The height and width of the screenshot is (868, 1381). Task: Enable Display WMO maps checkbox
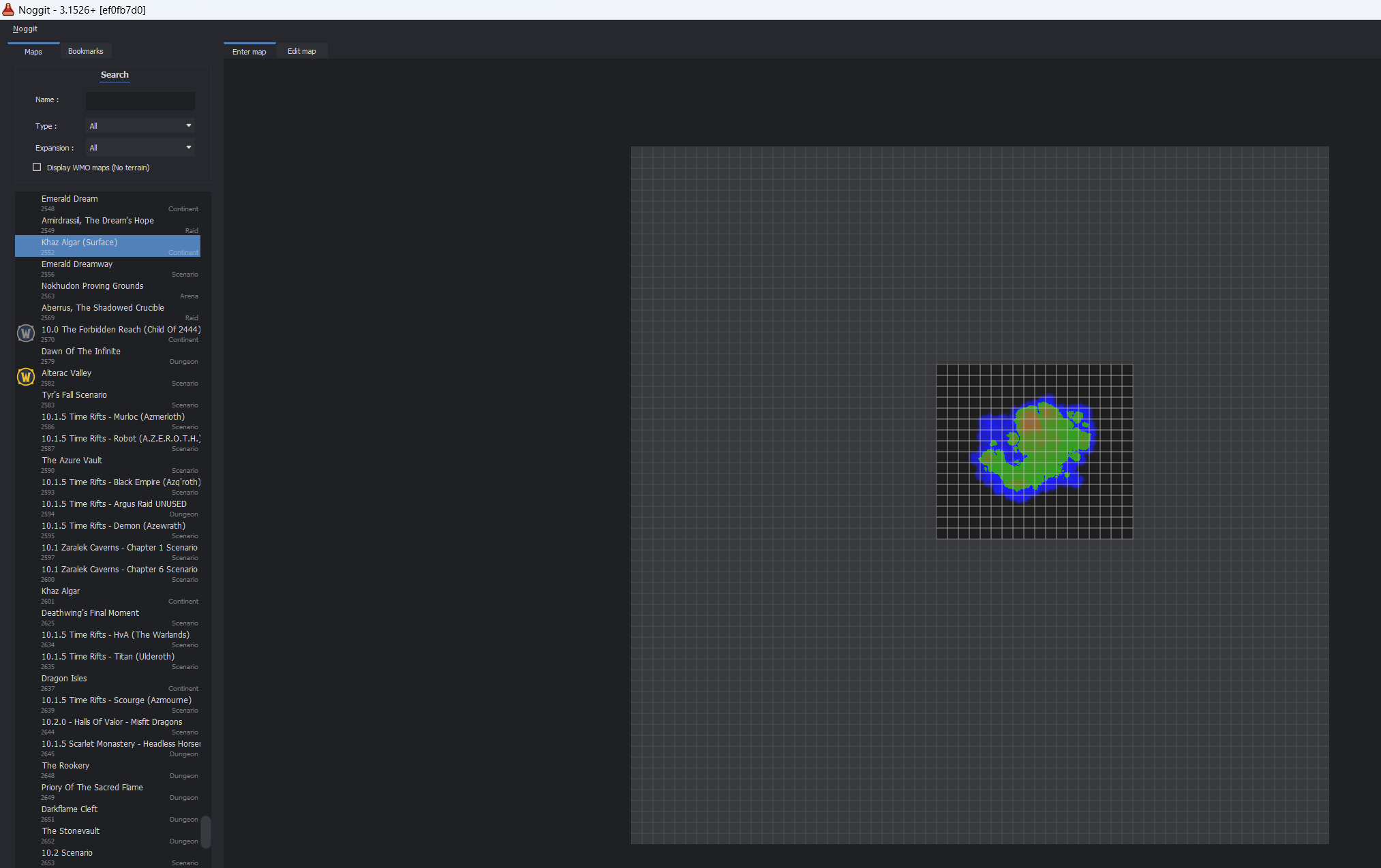(x=37, y=168)
